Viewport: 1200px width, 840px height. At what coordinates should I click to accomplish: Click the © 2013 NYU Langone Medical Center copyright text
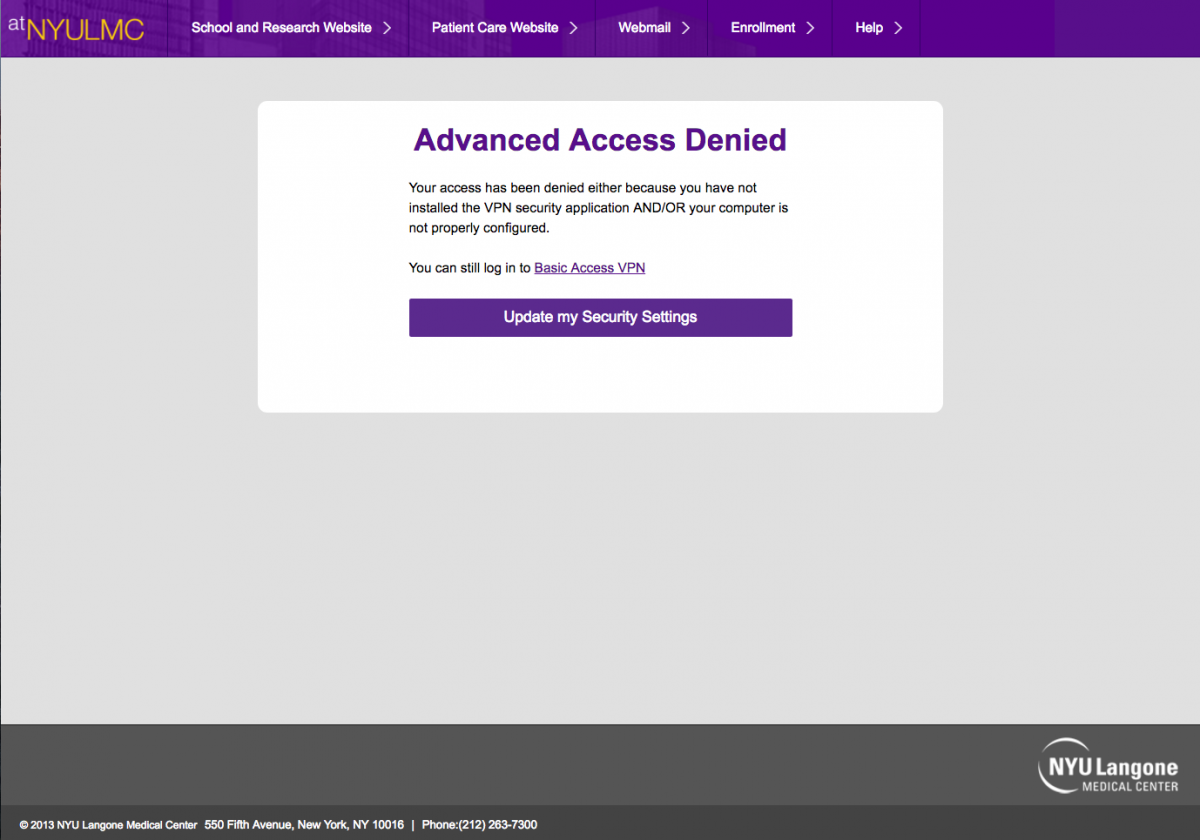108,825
